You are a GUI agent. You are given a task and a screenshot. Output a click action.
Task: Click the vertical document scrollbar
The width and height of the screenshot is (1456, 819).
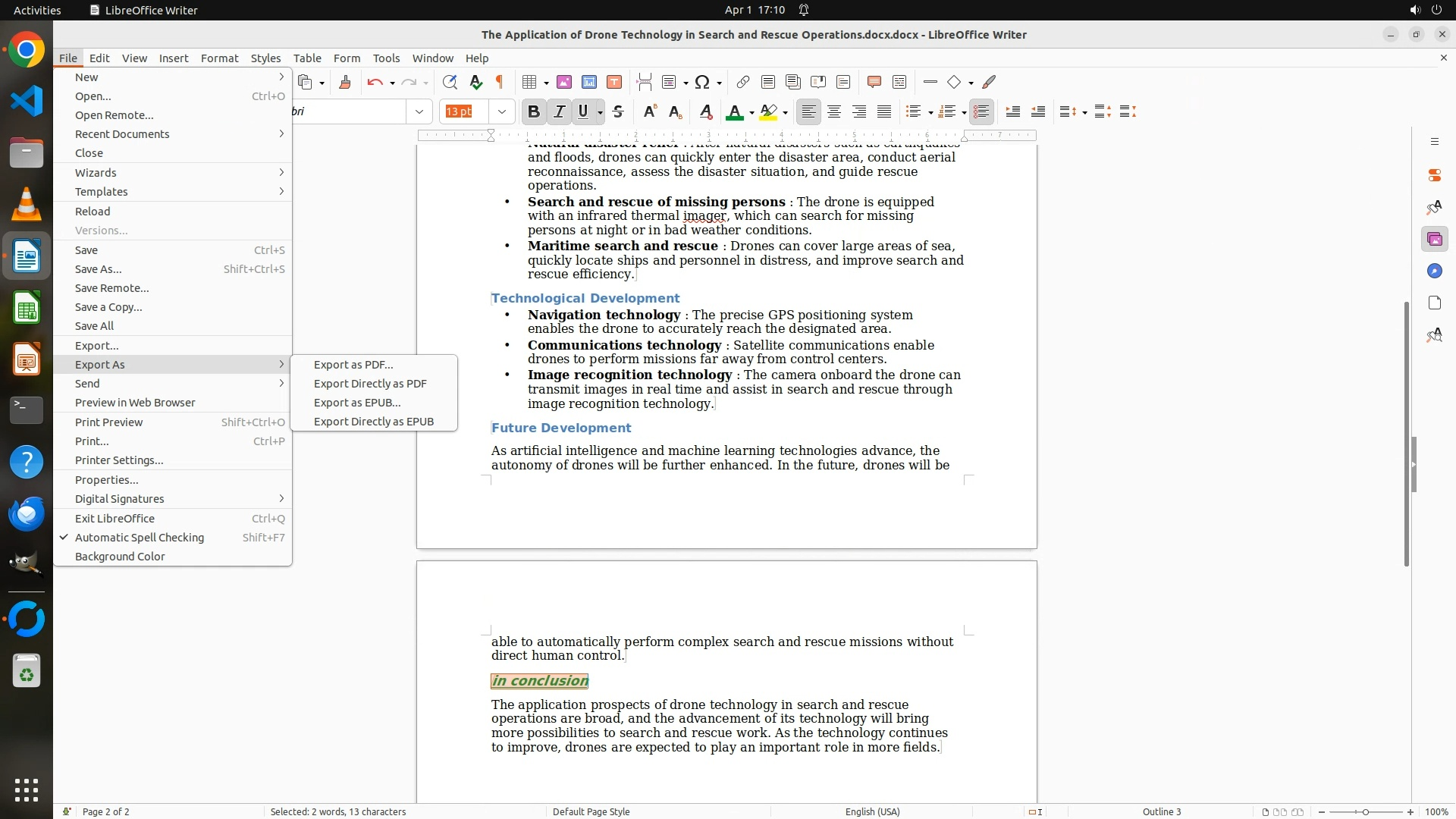click(x=1406, y=432)
